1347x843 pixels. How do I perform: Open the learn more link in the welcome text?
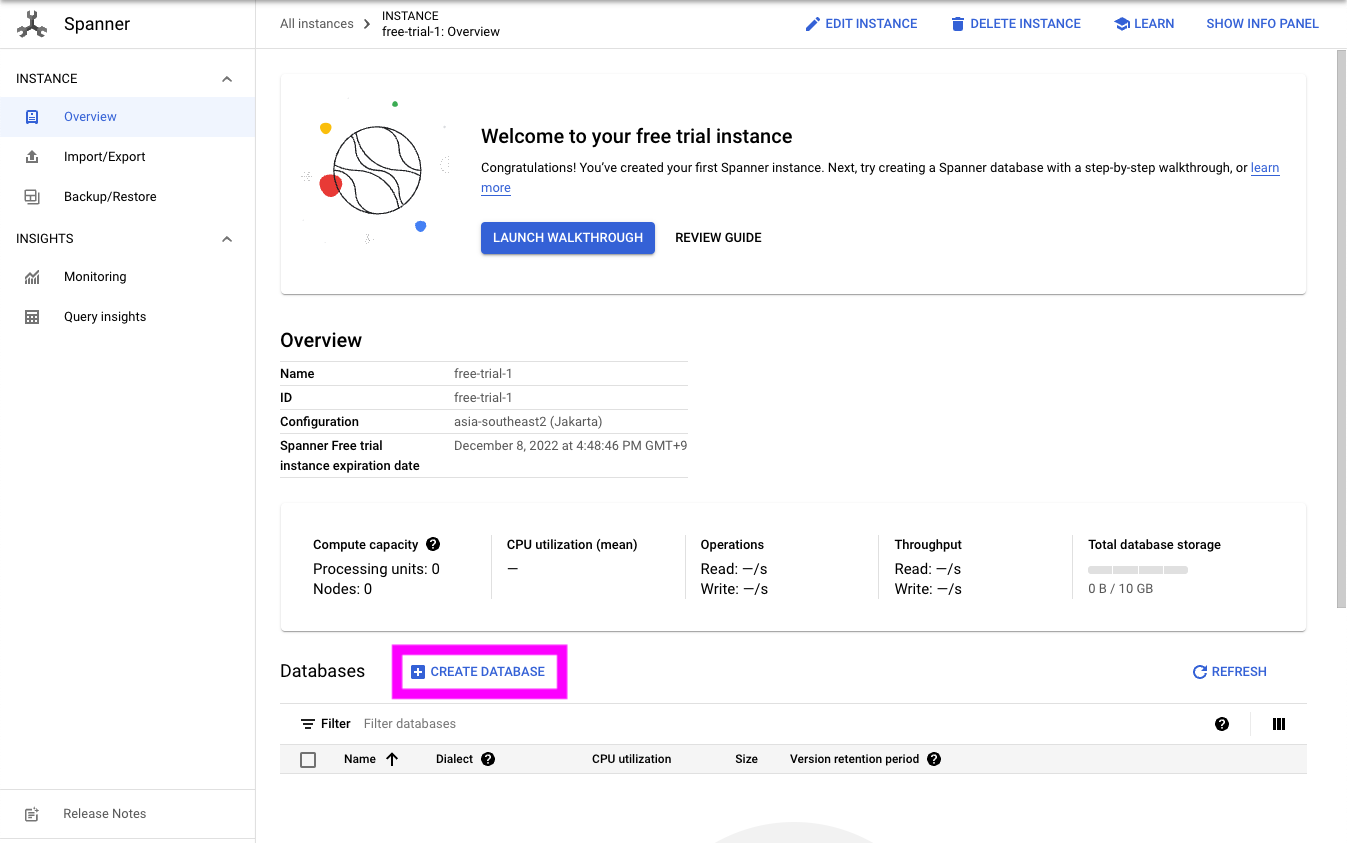(x=1264, y=167)
